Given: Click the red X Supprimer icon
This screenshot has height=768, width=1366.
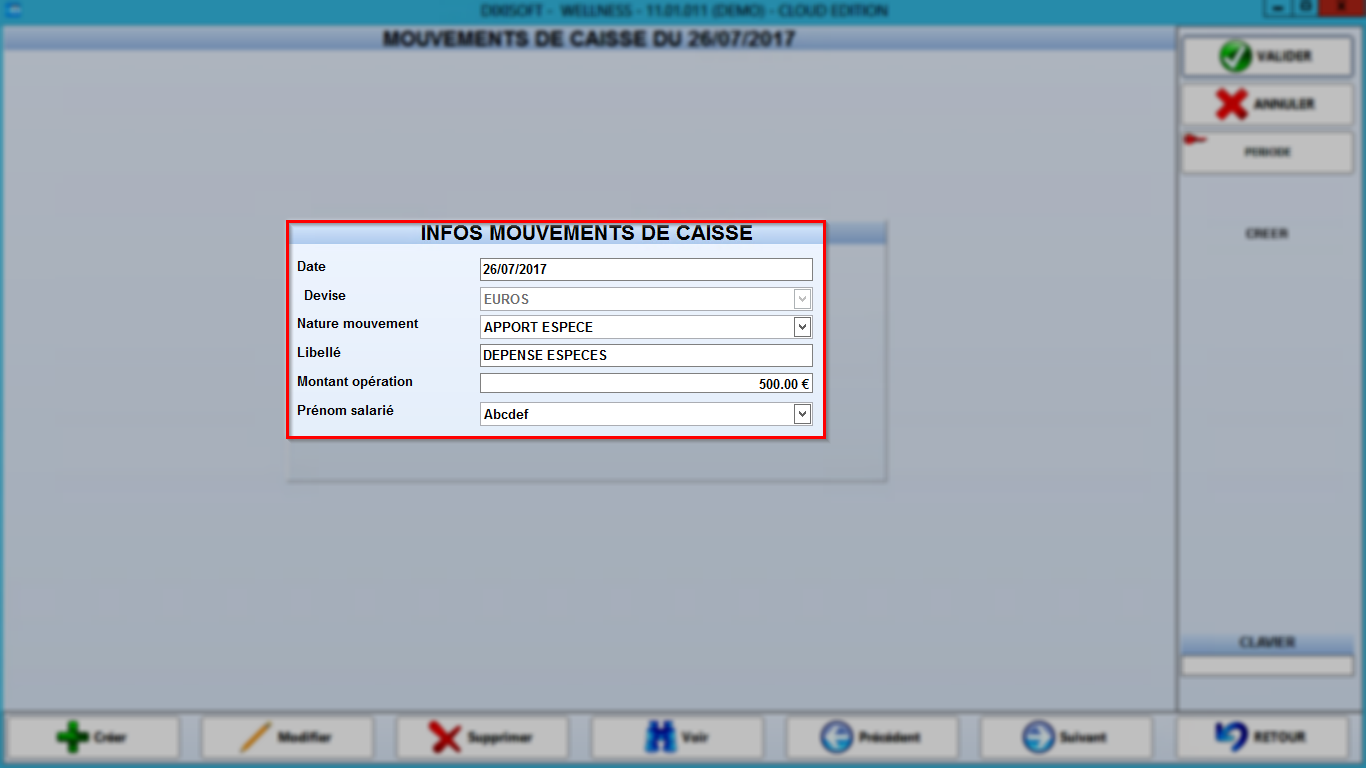Looking at the screenshot, I should click(x=445, y=738).
